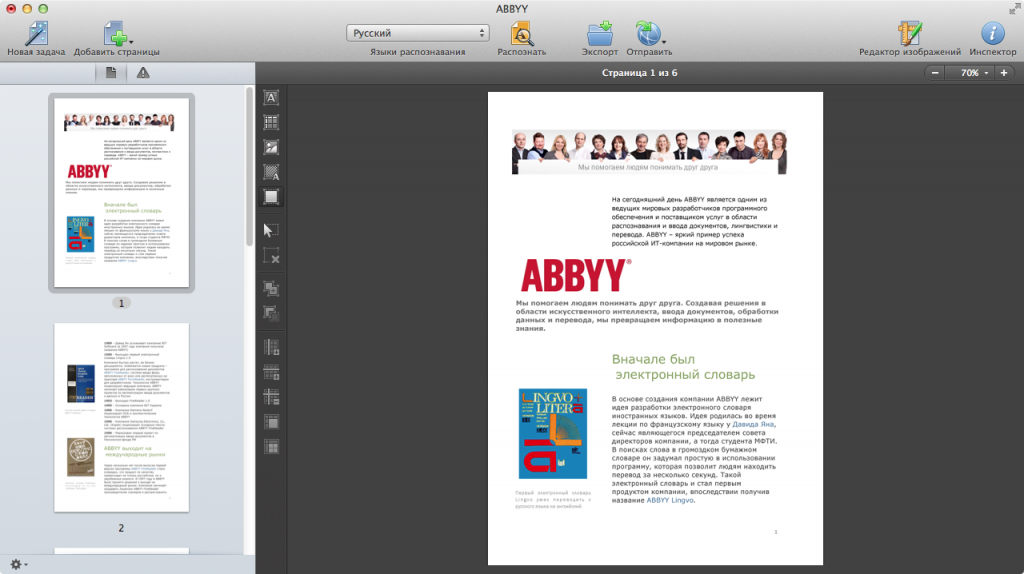
Task: Expand the Добавить страницы dropdown arrow
Action: tap(131, 42)
